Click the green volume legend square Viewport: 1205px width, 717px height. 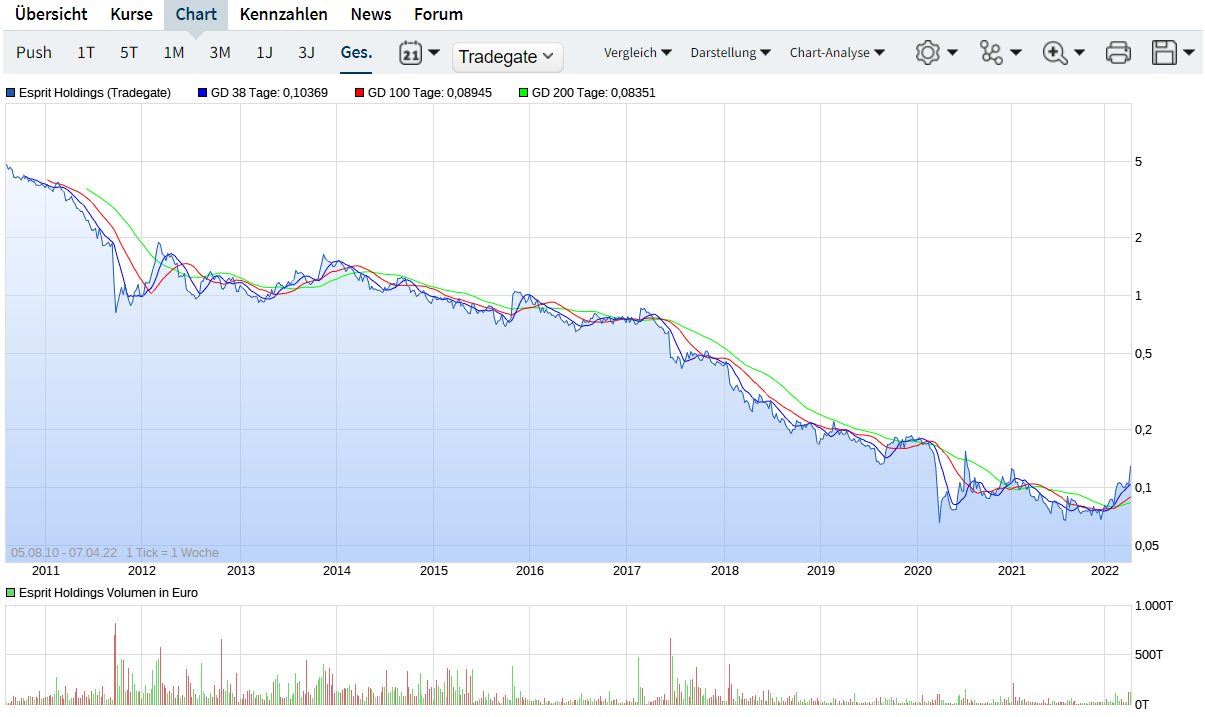10,592
